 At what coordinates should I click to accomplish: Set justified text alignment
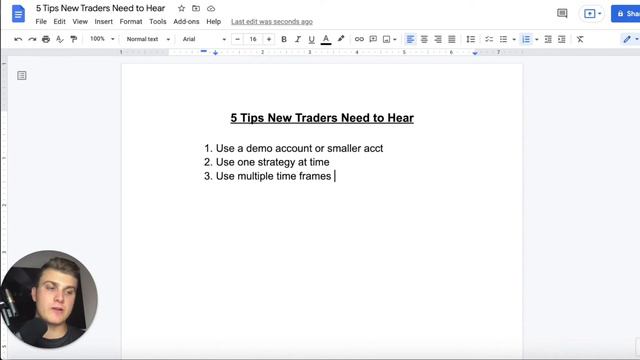point(451,39)
